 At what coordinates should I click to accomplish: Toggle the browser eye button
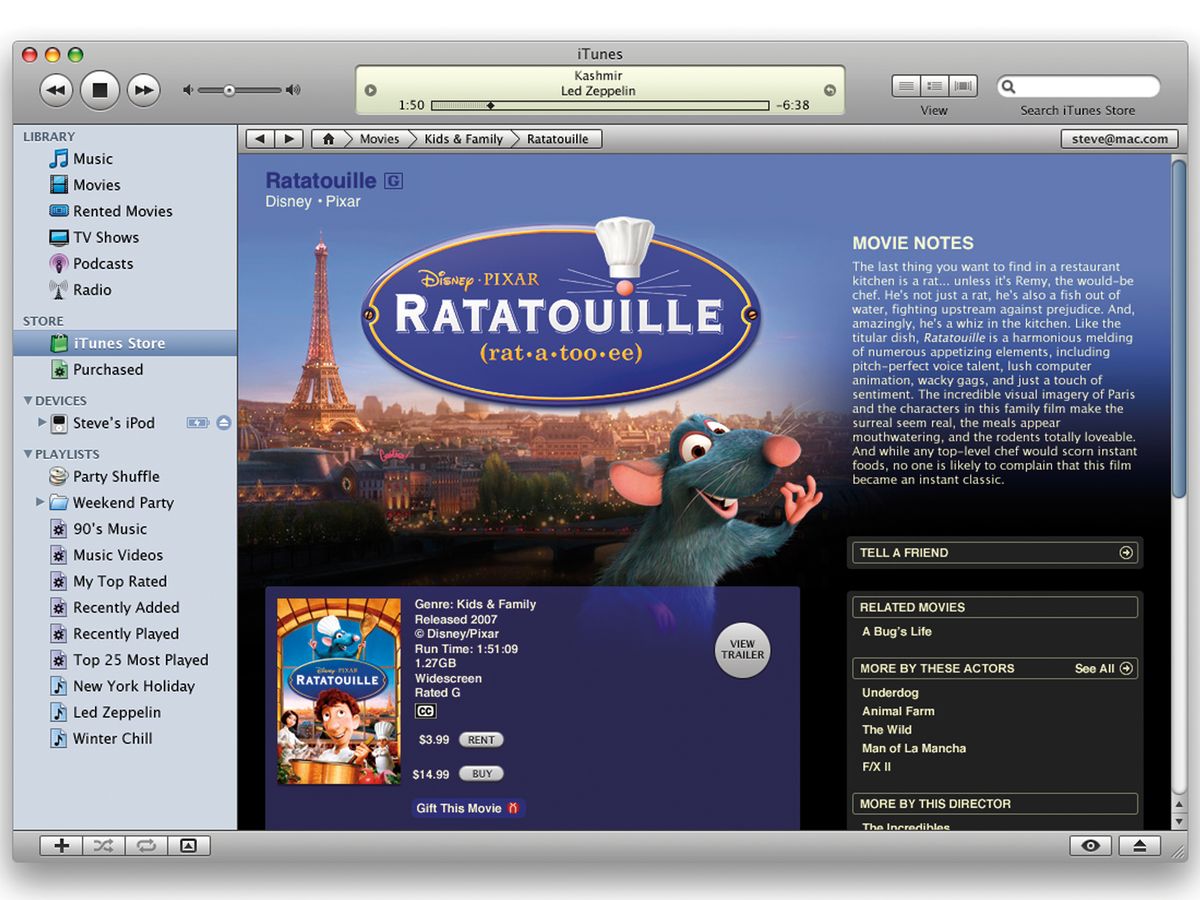1090,846
